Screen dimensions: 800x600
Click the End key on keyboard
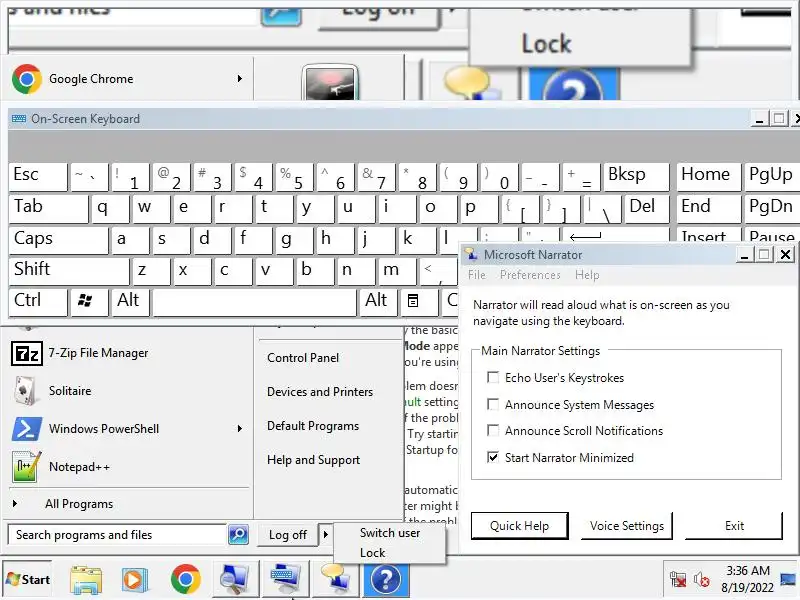708,208
